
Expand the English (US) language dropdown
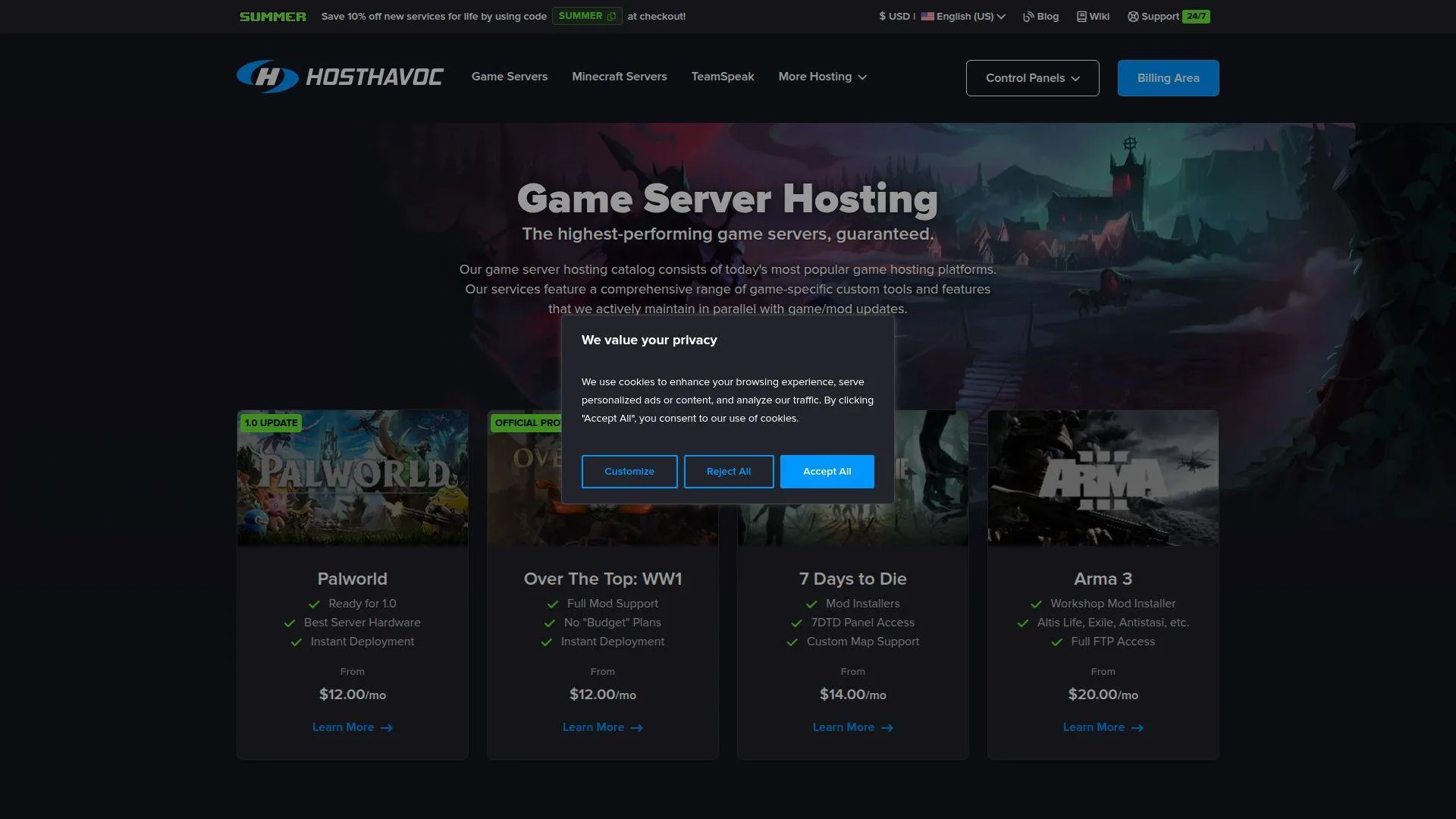point(963,16)
